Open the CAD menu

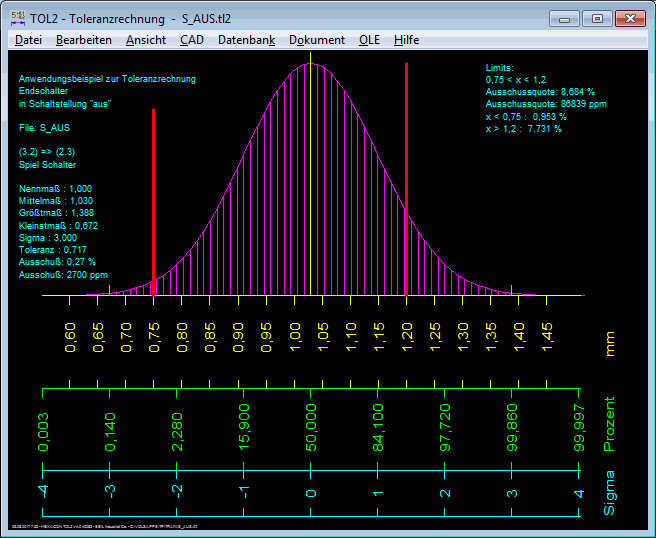191,40
